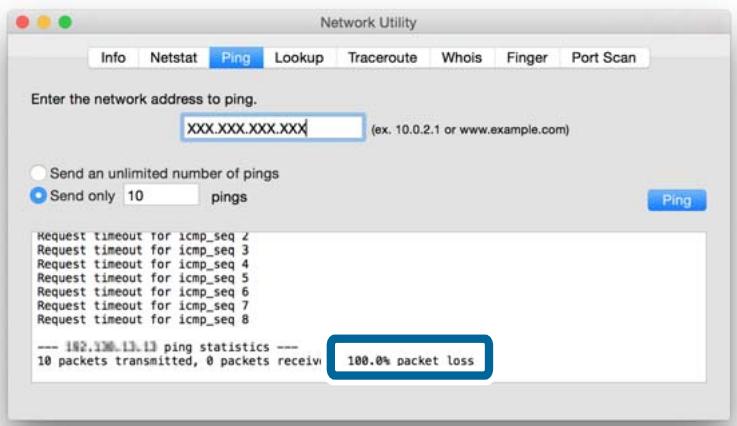Screen dimensions: 737x426
Task: Focus the network address input field
Action: coord(273,127)
